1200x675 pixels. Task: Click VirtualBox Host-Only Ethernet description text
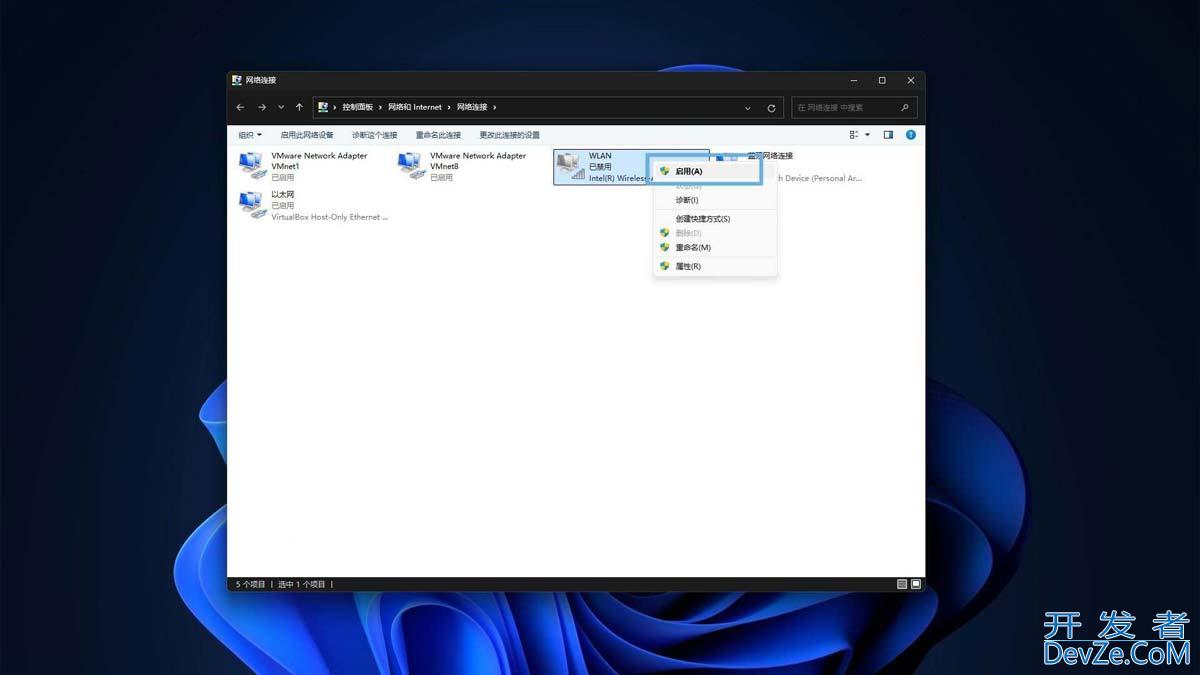(x=330, y=217)
